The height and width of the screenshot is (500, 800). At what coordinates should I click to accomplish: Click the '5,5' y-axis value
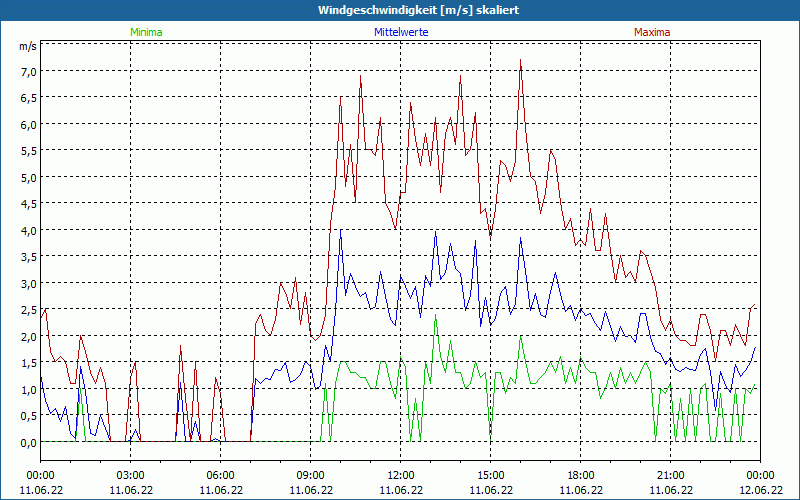(29, 152)
